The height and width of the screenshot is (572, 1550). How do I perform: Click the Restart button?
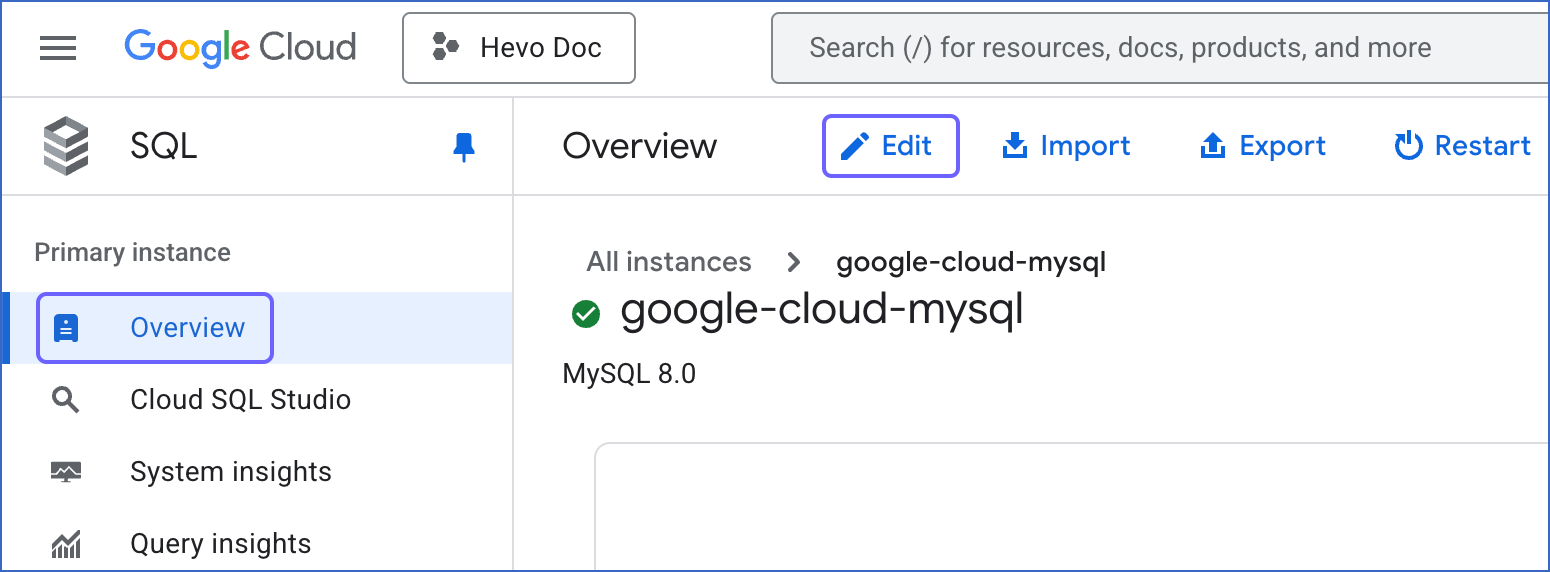tap(1462, 146)
